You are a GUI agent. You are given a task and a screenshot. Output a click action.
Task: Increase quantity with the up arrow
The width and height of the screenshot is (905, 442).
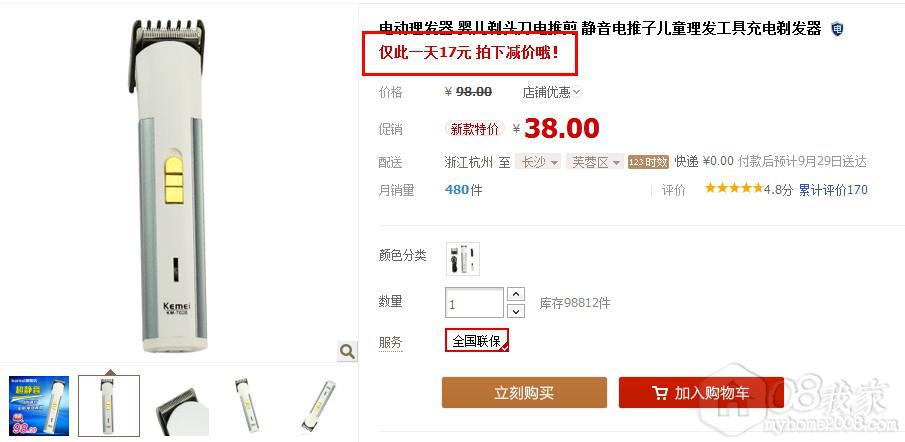[x=515, y=294]
